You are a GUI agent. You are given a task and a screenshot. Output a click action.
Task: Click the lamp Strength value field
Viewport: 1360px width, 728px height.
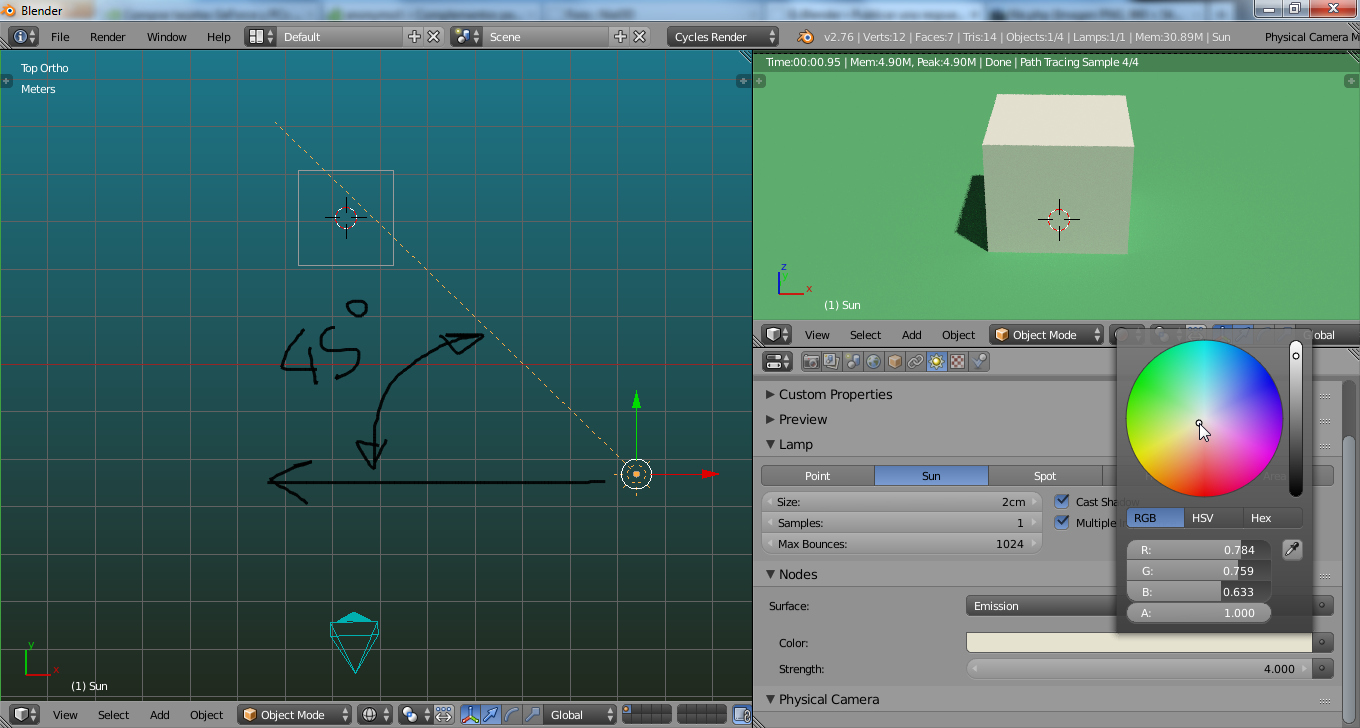tap(1140, 669)
